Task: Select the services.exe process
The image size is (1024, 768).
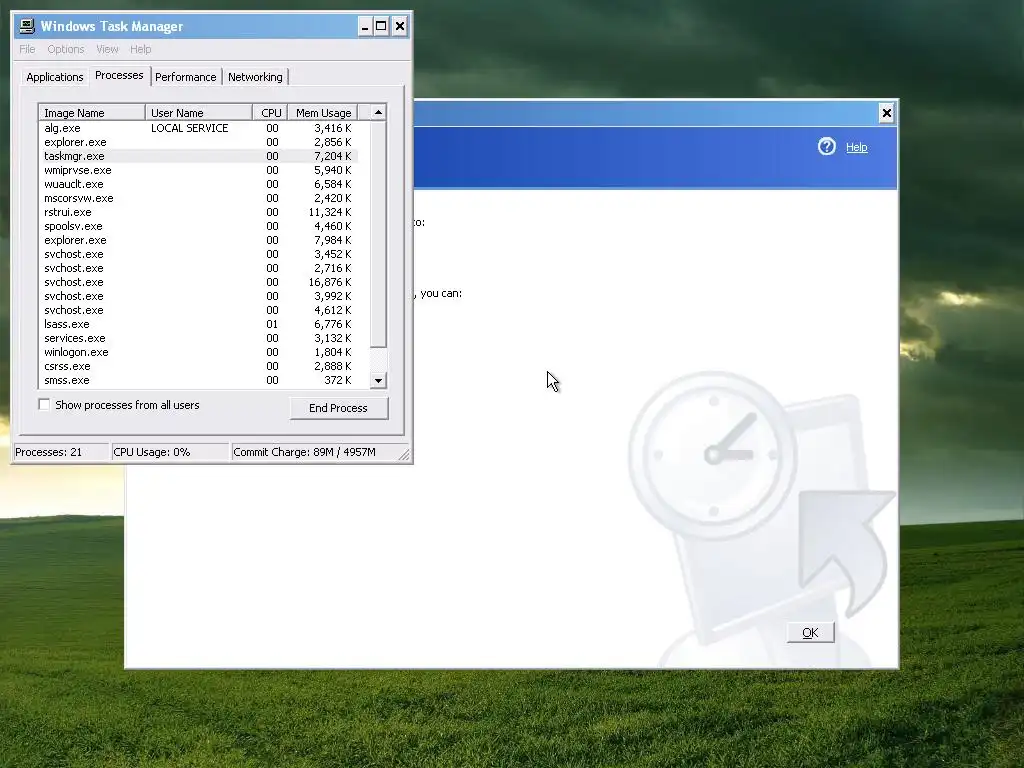Action: coord(199,338)
